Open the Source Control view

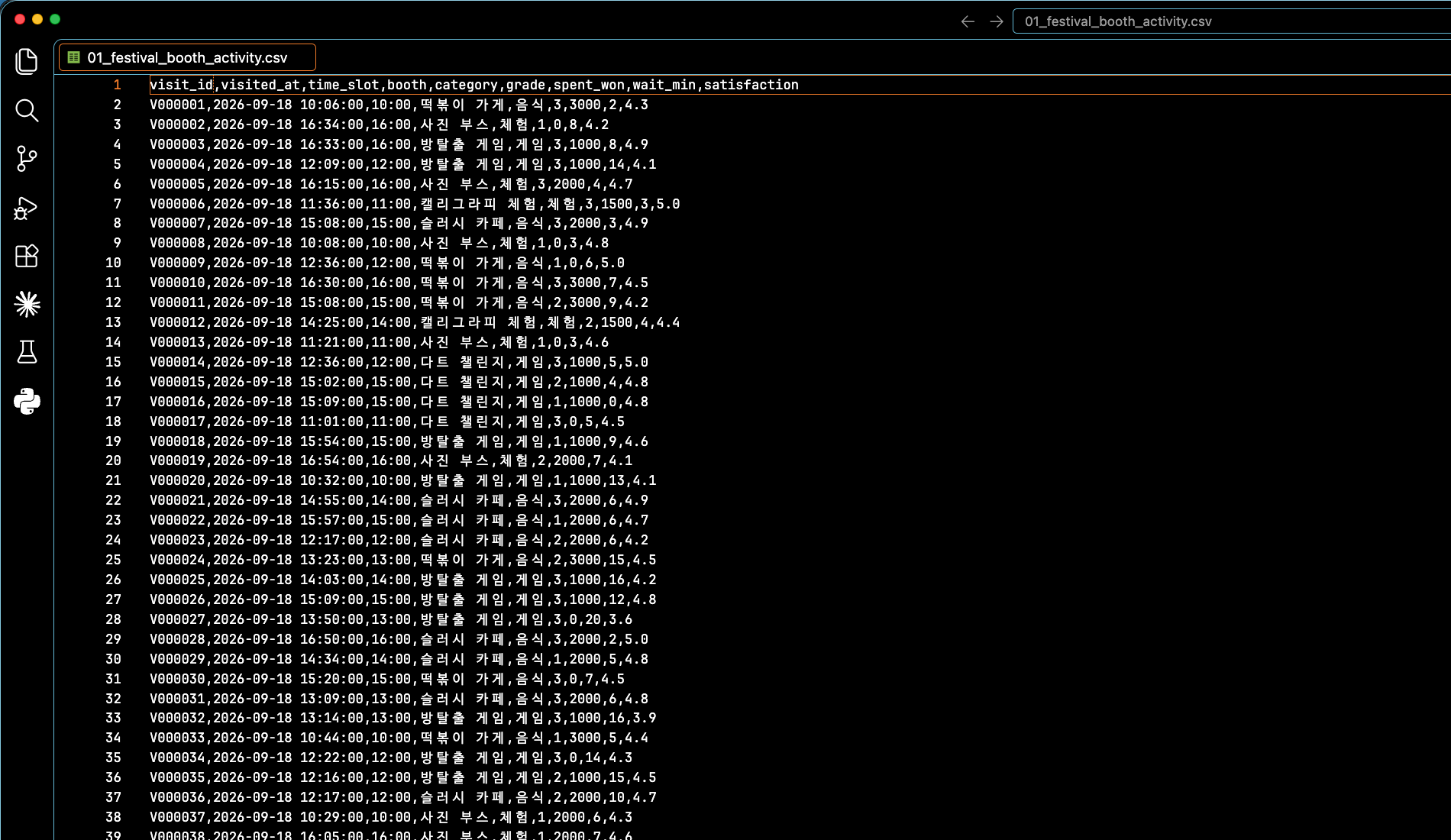27,159
